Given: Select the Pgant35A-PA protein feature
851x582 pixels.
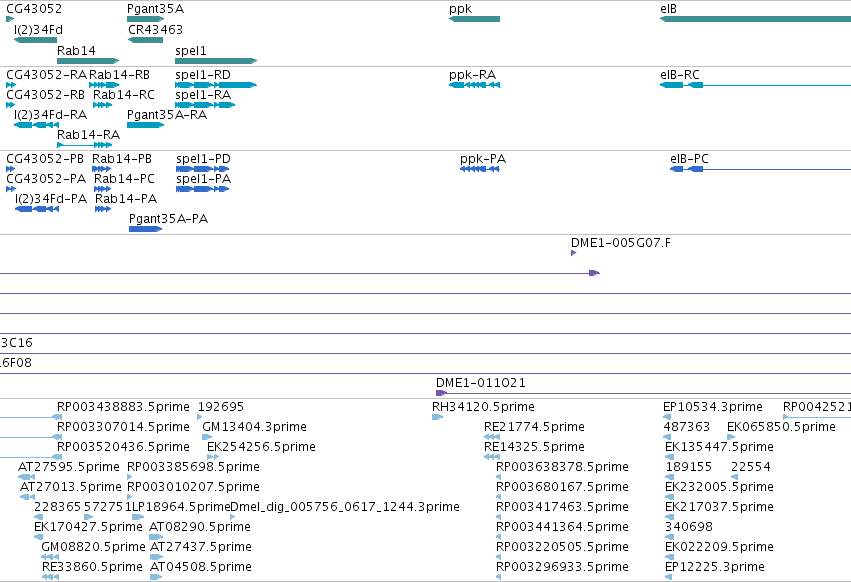Looking at the screenshot, I should click(145, 229).
